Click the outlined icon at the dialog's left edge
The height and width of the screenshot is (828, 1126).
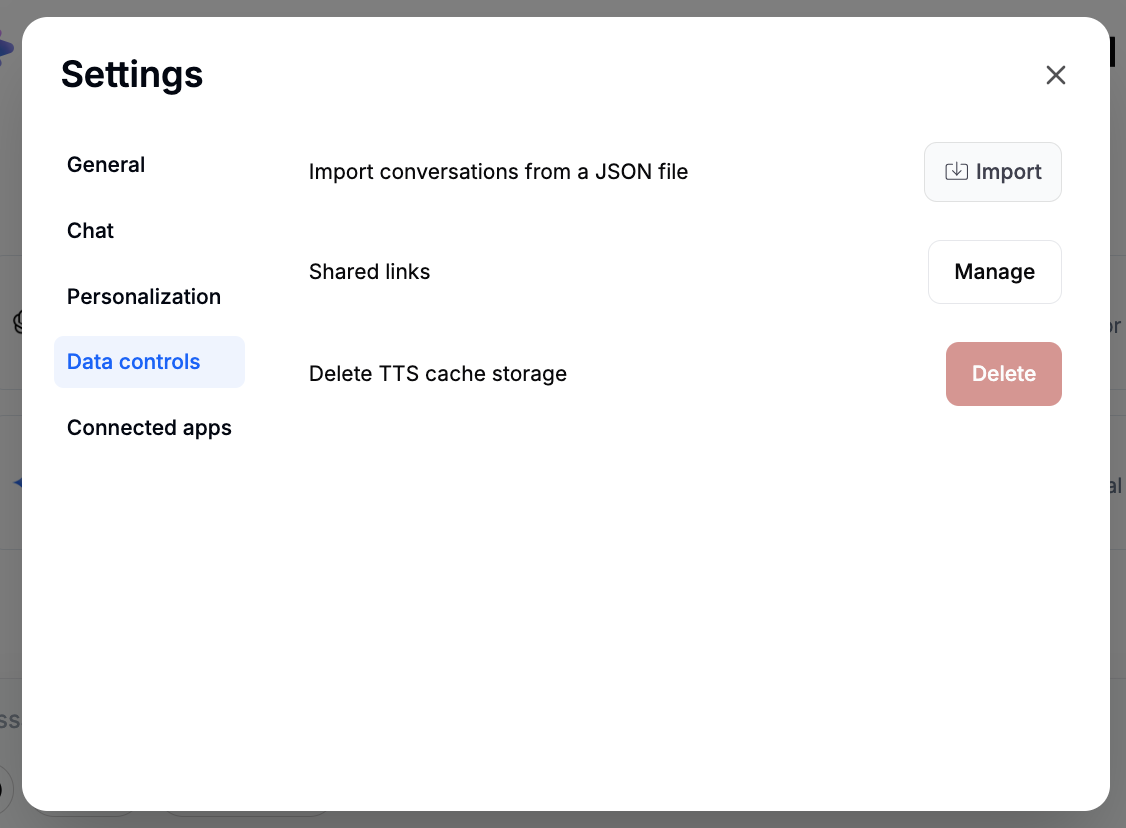click(17, 322)
